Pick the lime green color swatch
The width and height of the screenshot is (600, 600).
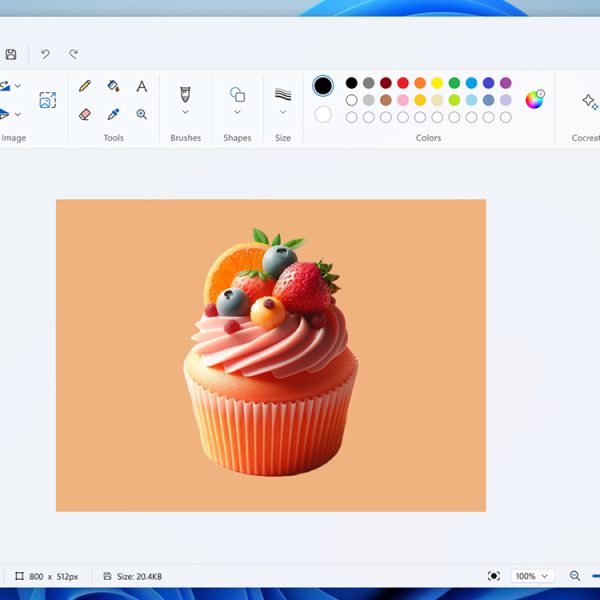(454, 100)
